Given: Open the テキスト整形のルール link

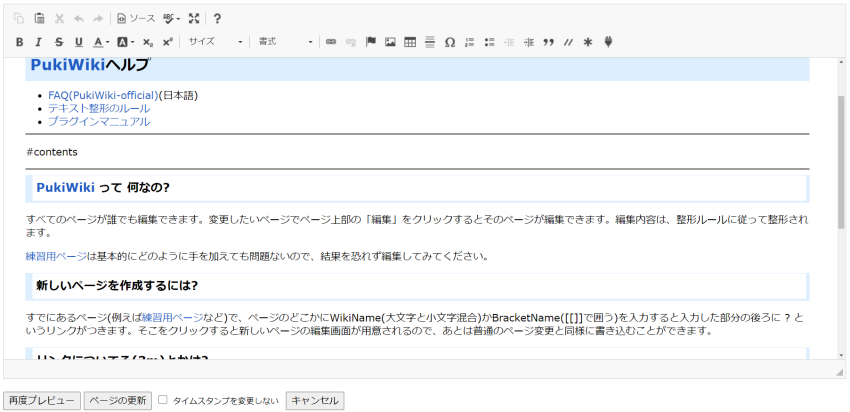Looking at the screenshot, I should point(99,108).
